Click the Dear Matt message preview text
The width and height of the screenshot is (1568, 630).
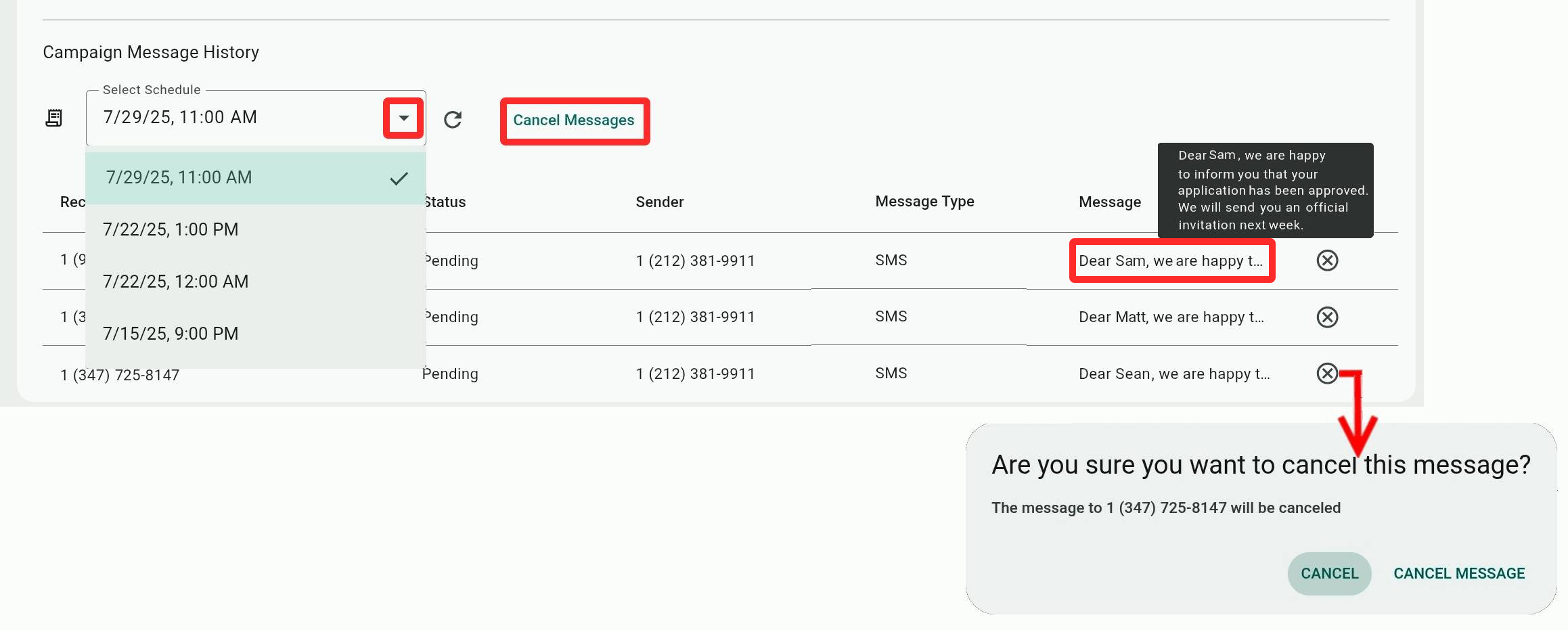(x=1171, y=317)
